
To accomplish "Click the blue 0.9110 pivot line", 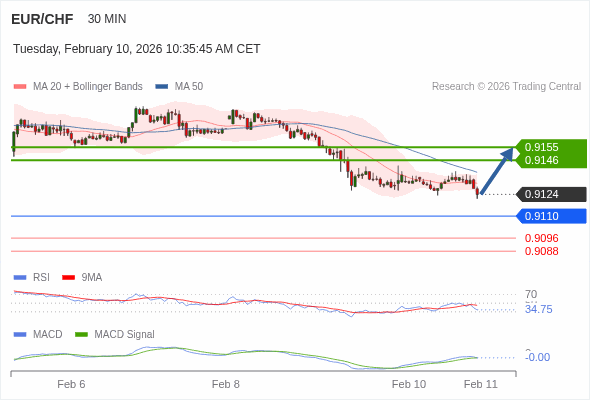I will (263, 216).
